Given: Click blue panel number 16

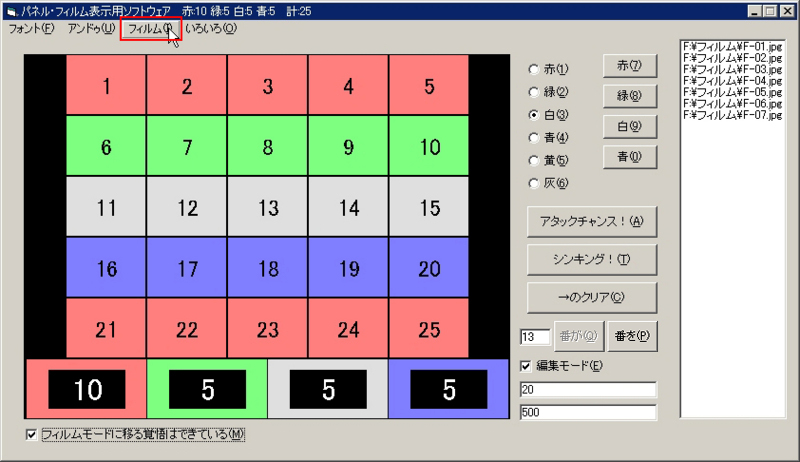Looking at the screenshot, I should click(x=106, y=267).
